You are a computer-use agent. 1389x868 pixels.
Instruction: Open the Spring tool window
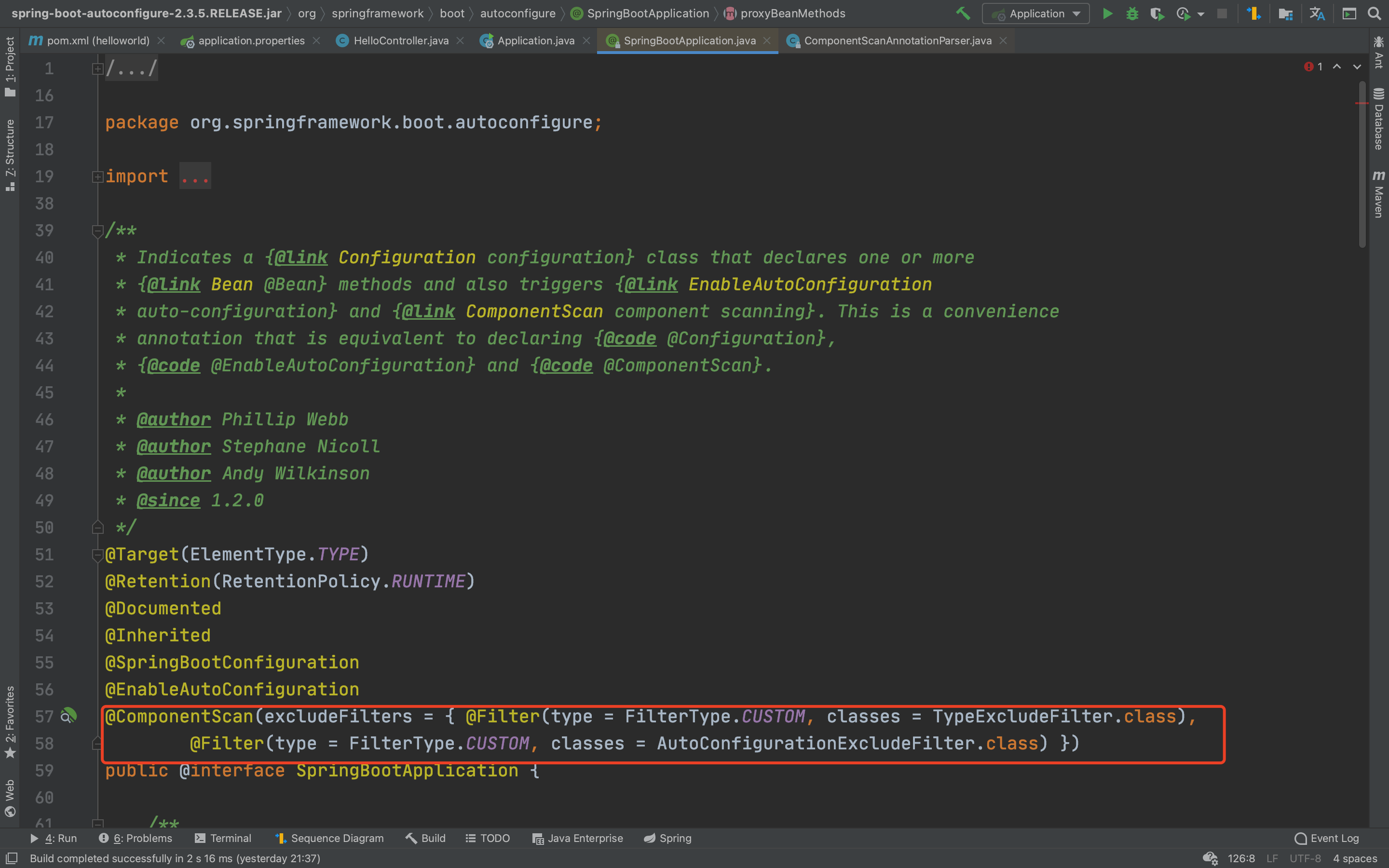667,838
